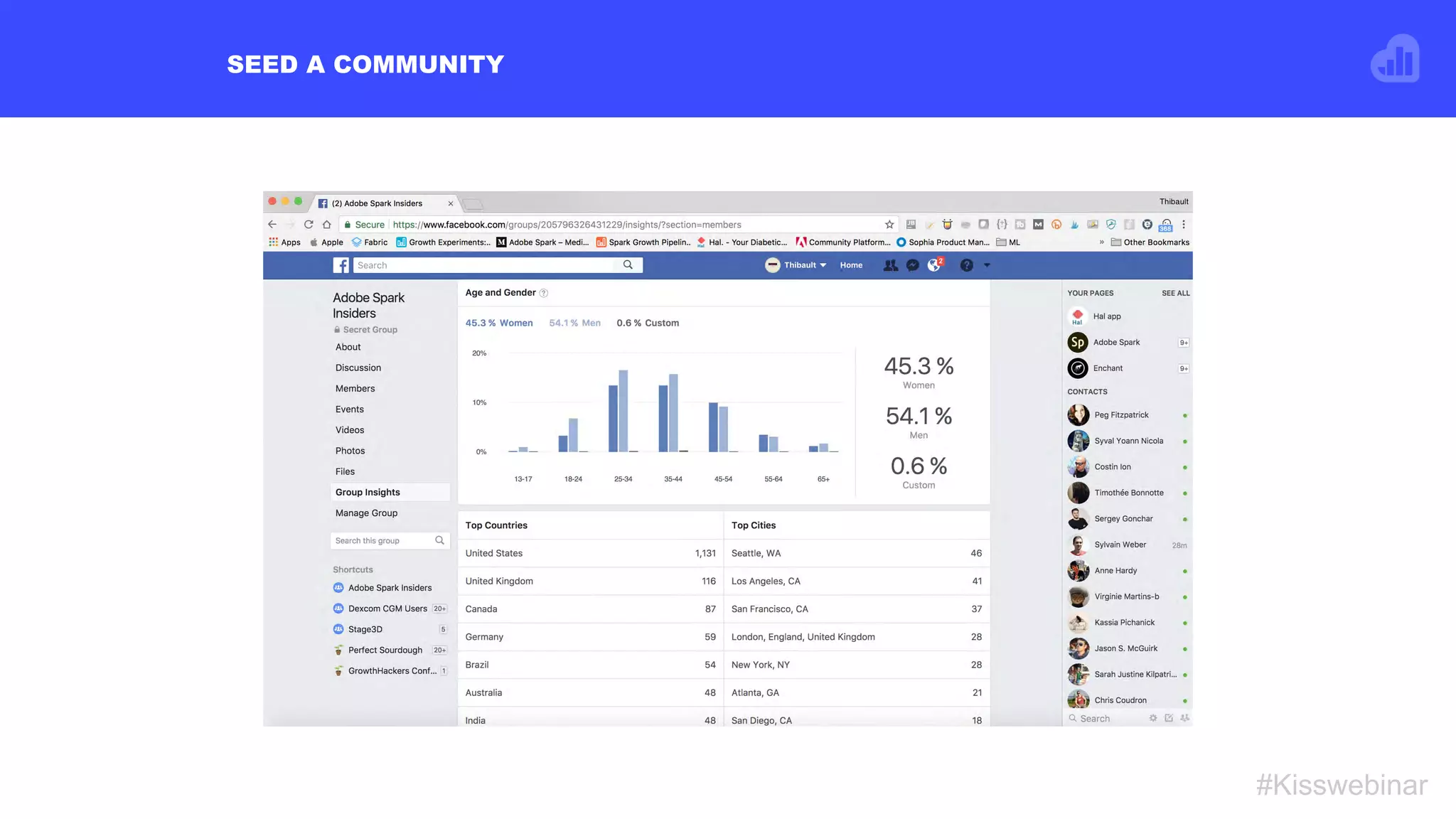1456x819 pixels.
Task: Click SEE ALL pages link
Action: (1175, 293)
